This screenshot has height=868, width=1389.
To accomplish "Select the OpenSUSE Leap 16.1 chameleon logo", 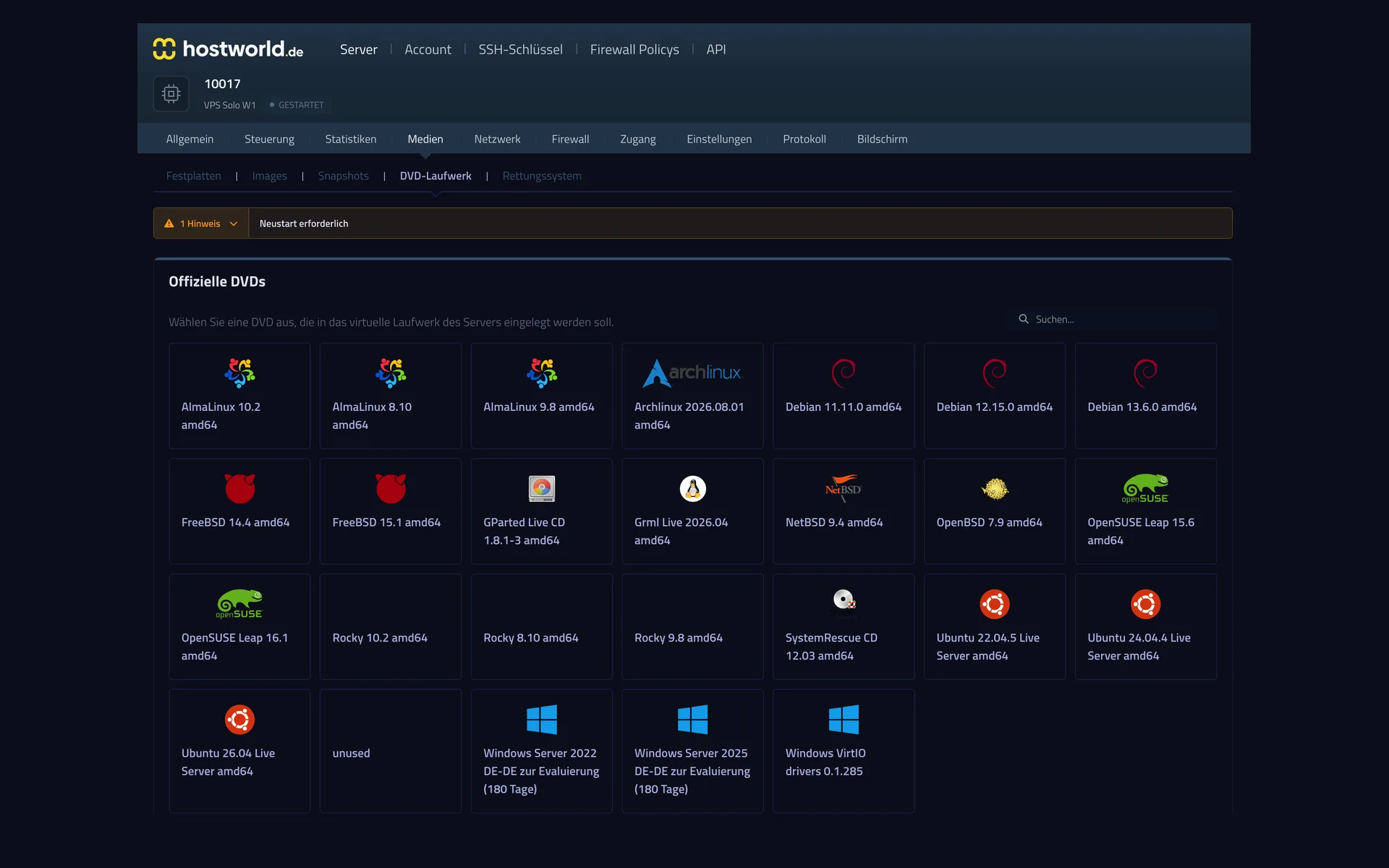I will tap(239, 604).
